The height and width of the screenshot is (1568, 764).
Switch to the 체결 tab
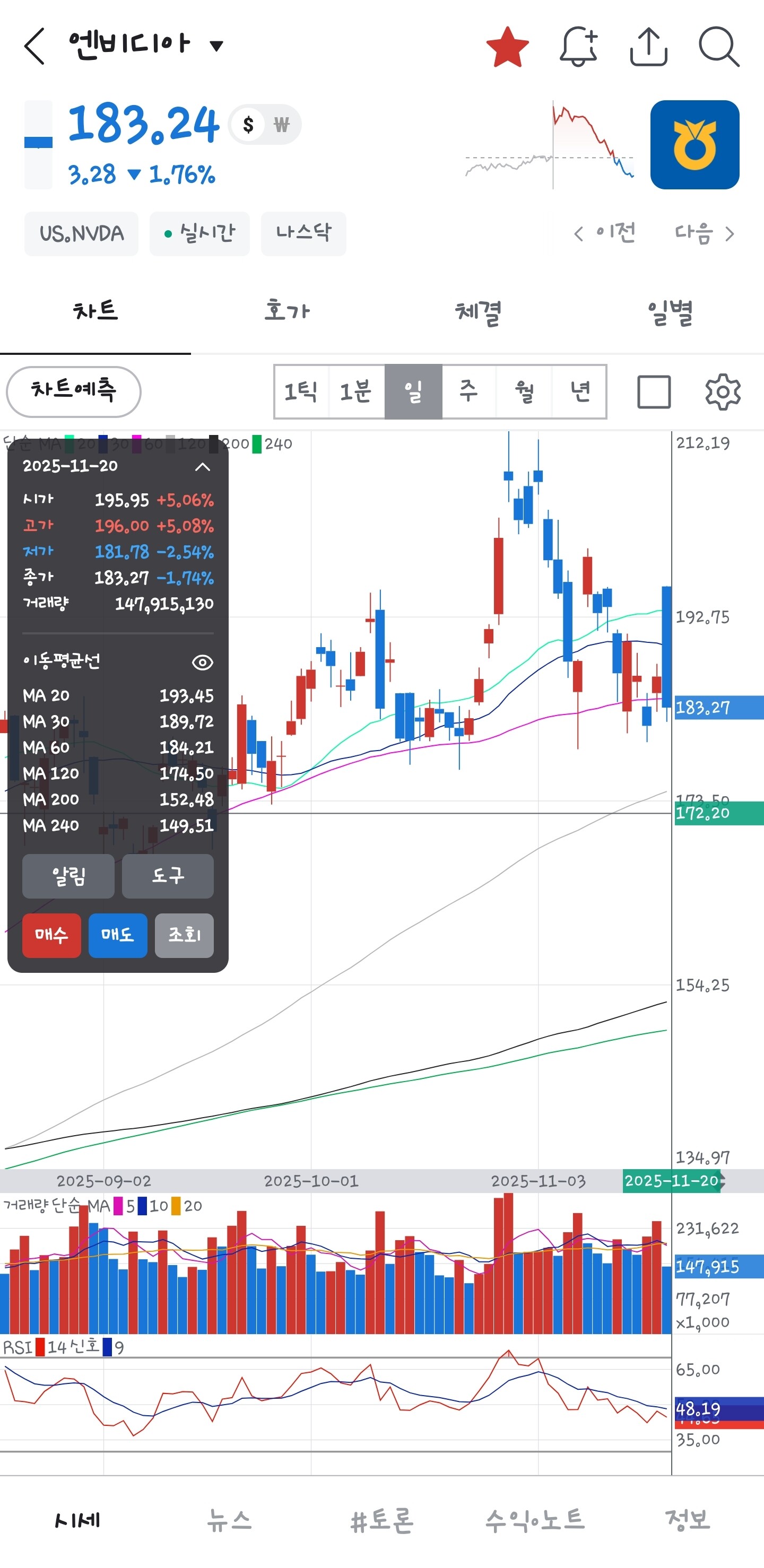point(478,312)
